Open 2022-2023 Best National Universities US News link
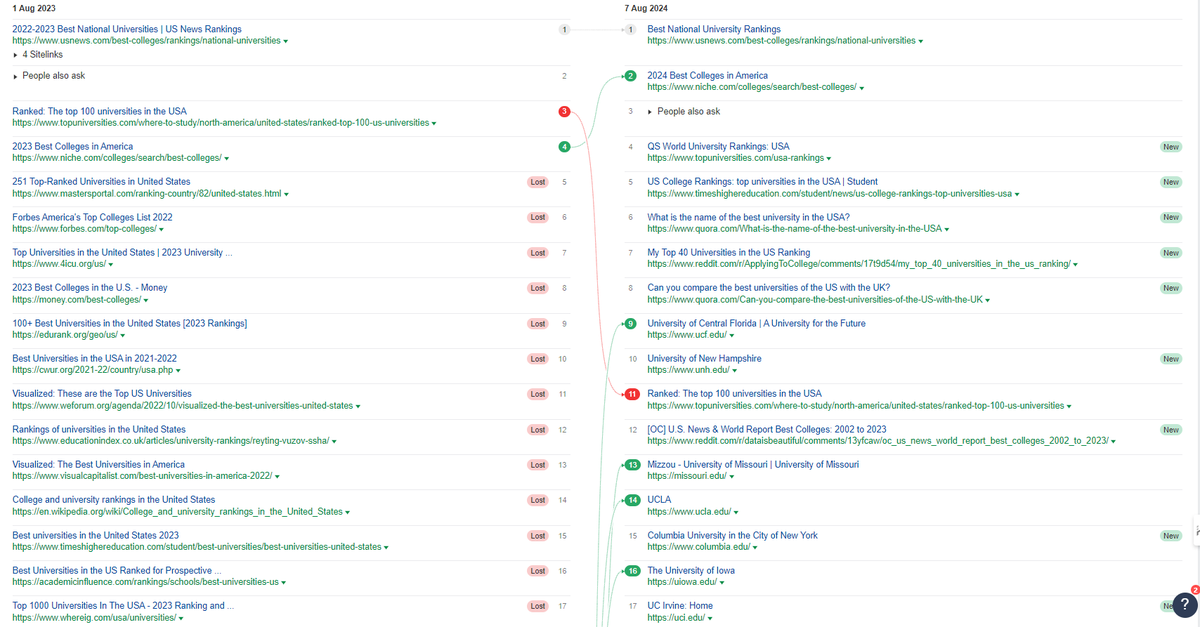 (127, 29)
